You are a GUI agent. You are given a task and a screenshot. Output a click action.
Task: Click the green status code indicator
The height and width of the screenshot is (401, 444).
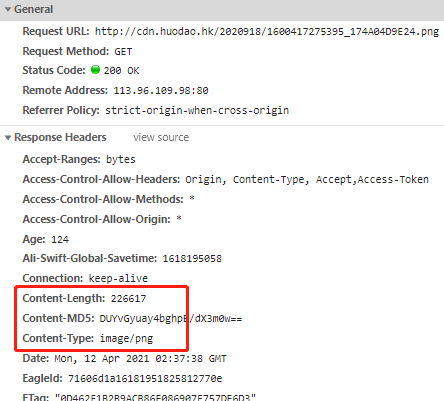click(95, 70)
